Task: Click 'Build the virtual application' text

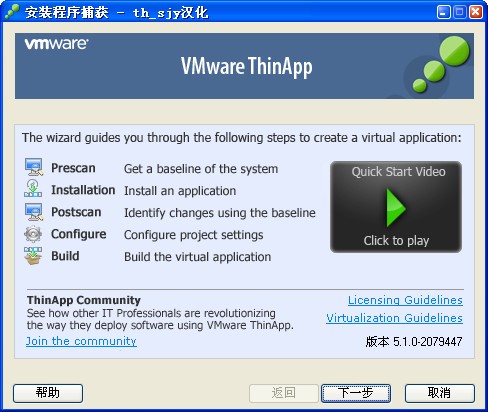Action: pyautogui.click(x=198, y=257)
